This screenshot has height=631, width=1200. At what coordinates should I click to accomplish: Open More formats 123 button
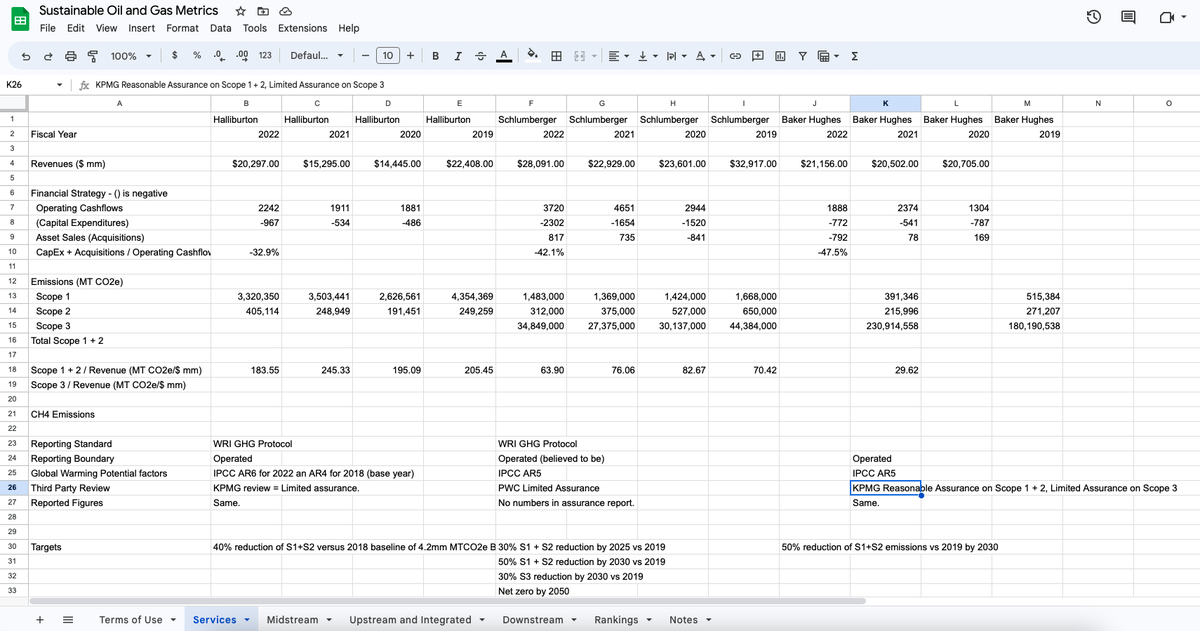coord(265,57)
